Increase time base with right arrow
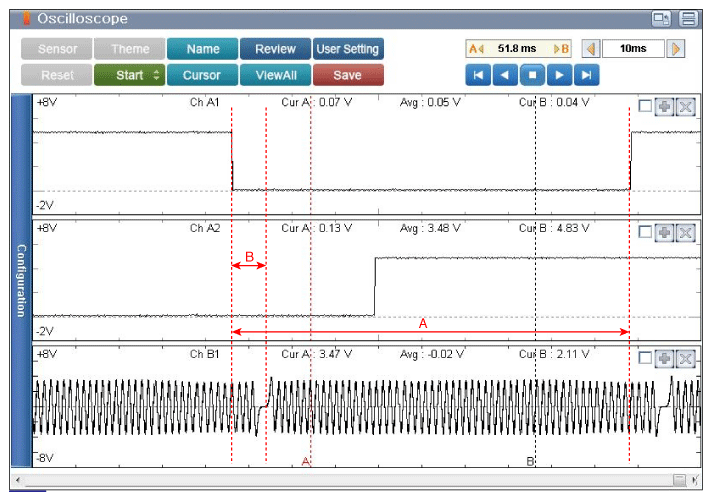Image resolution: width=712 pixels, height=501 pixels. (x=675, y=49)
